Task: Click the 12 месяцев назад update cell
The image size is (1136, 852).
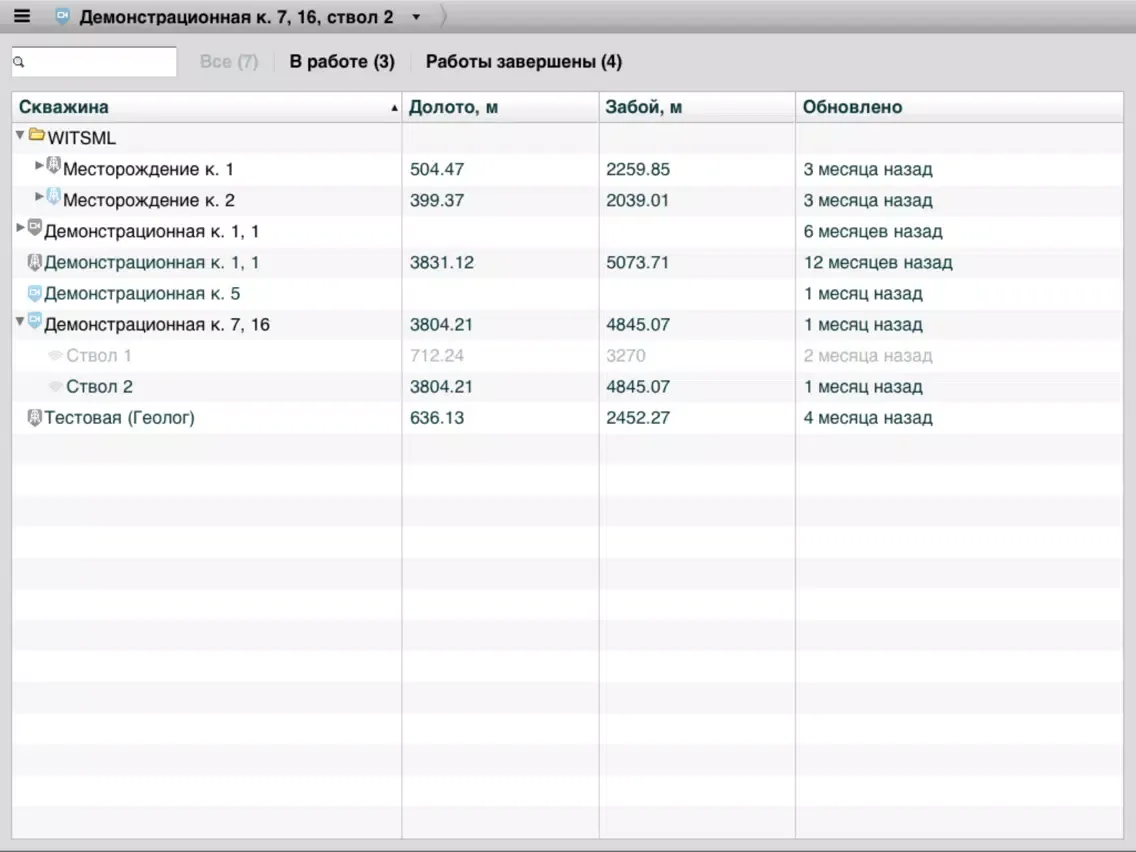Action: click(x=878, y=262)
